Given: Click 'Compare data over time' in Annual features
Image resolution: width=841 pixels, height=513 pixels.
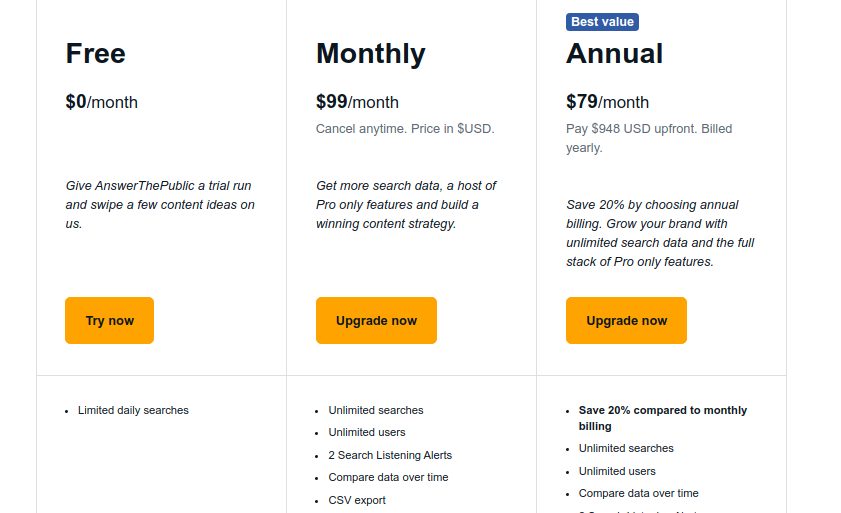Looking at the screenshot, I should [x=638, y=494].
